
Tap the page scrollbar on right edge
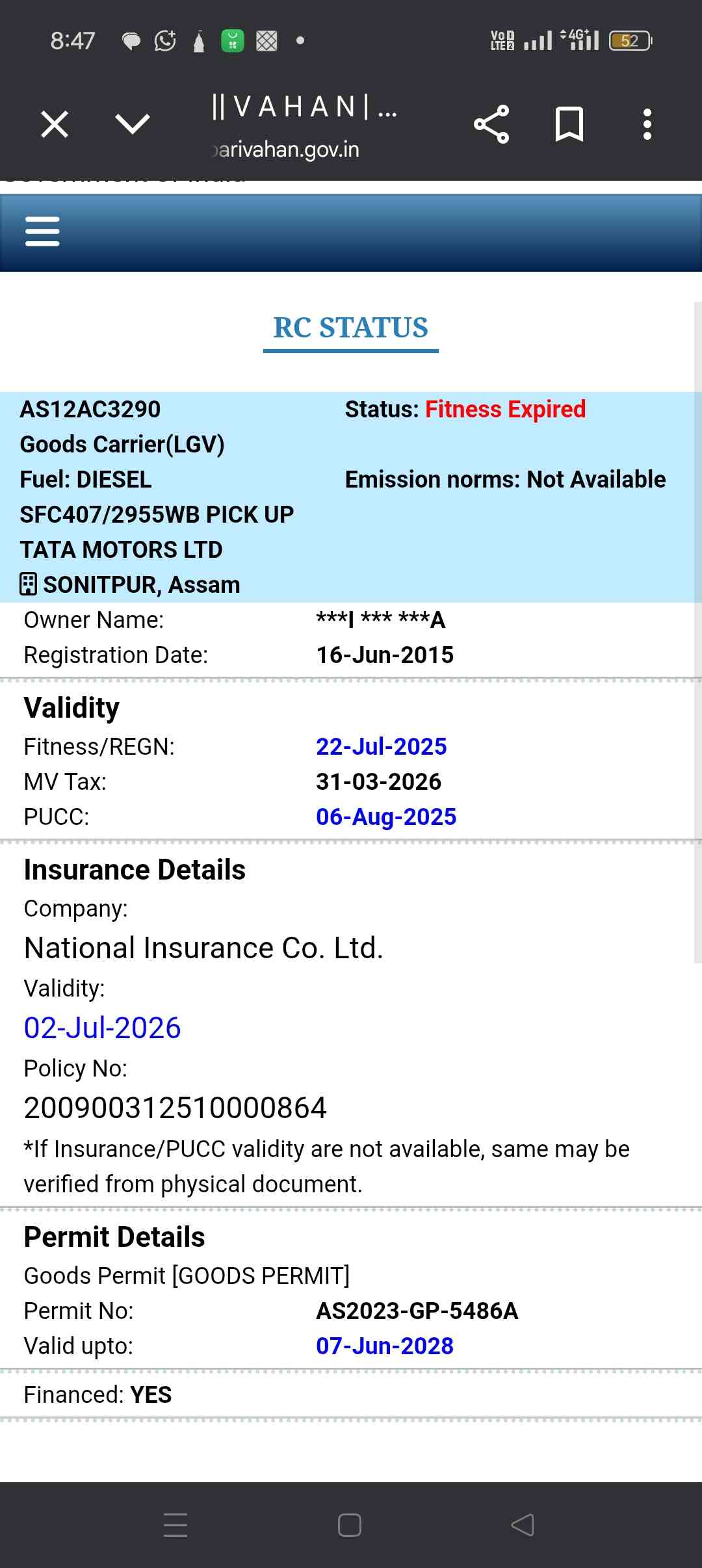(697, 631)
